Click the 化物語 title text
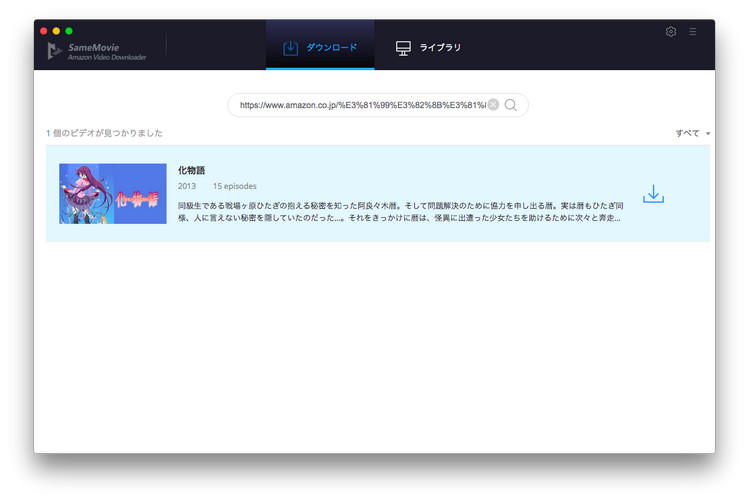This screenshot has height=502, width=749. pyautogui.click(x=192, y=170)
